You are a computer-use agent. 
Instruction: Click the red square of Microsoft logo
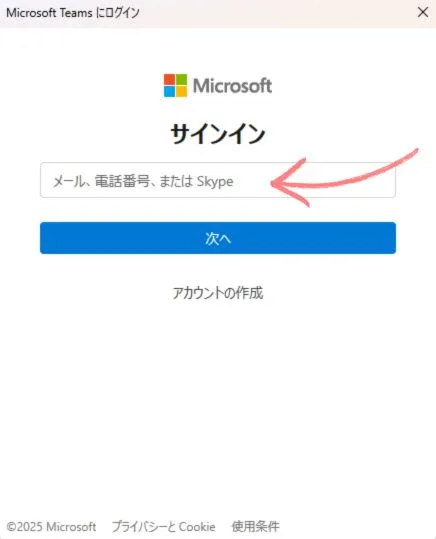169,79
